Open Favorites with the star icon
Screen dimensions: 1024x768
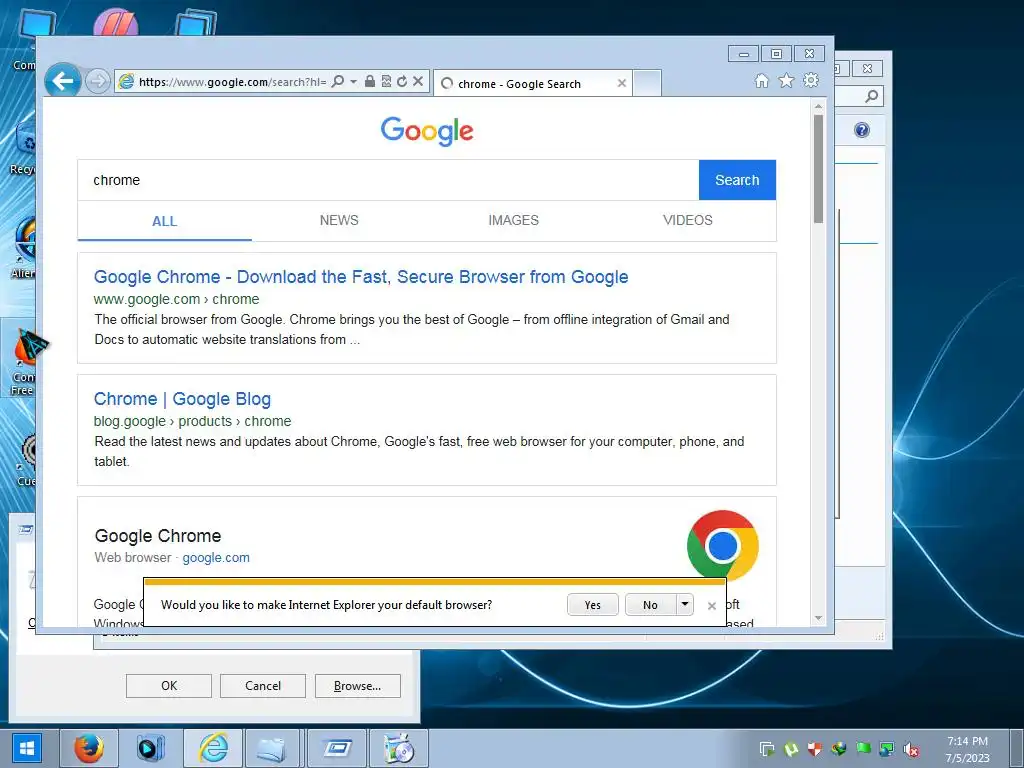(786, 80)
